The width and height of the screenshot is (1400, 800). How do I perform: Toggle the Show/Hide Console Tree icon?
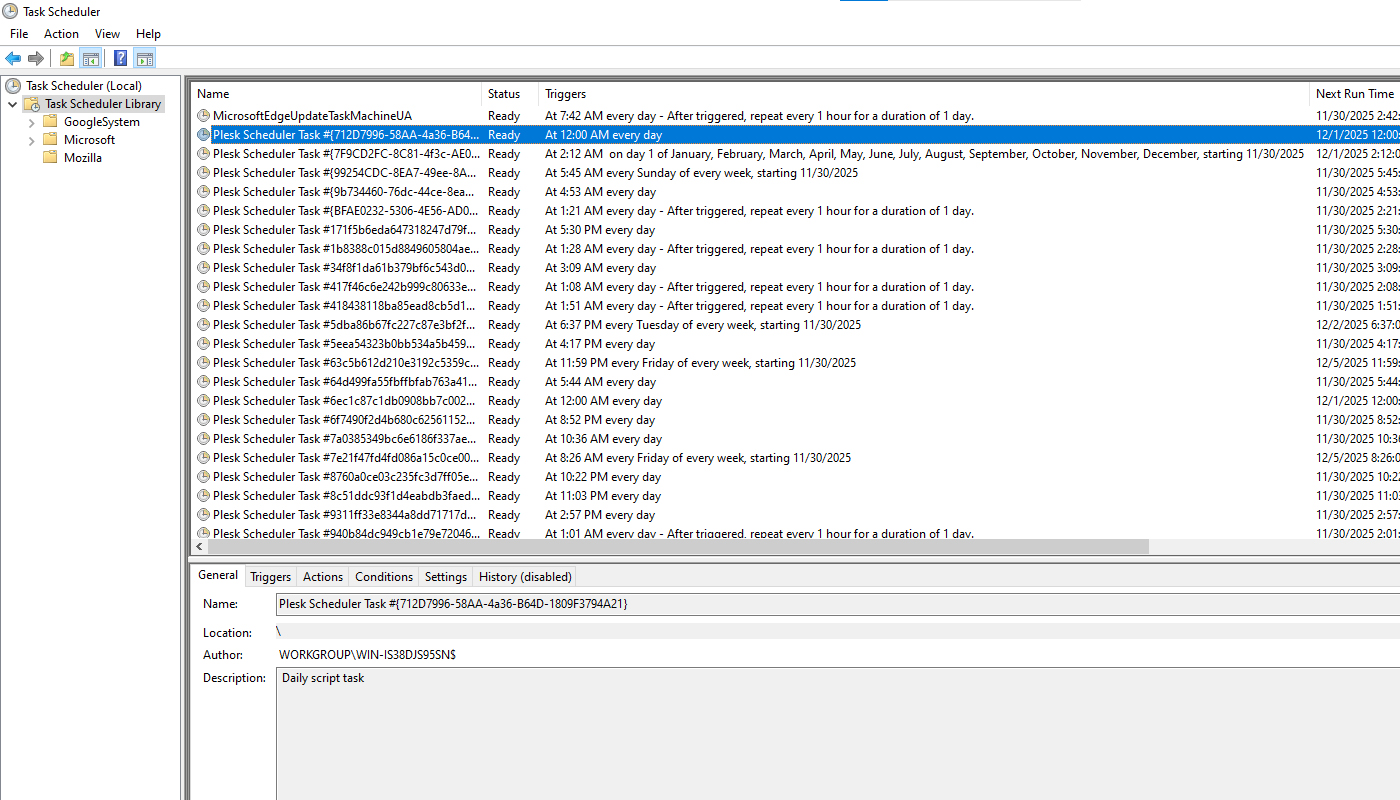(90, 58)
